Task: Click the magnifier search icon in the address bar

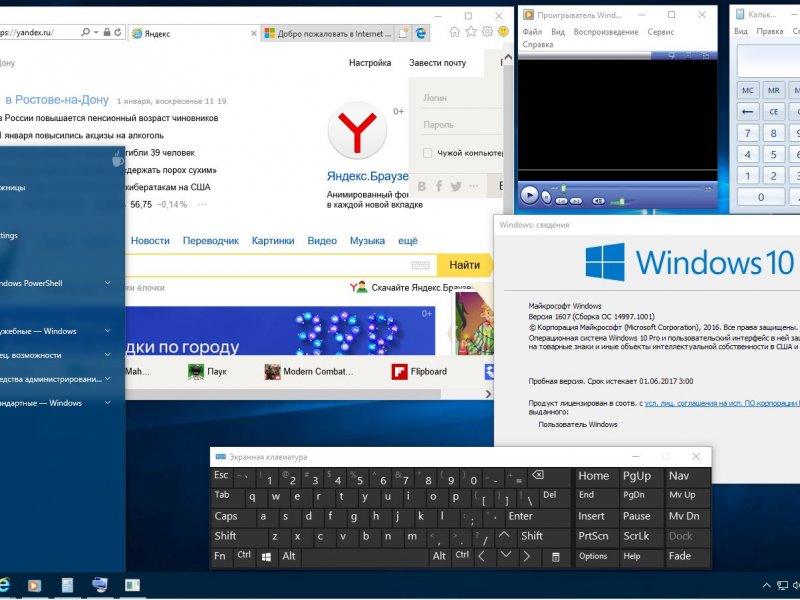Action: (85, 32)
